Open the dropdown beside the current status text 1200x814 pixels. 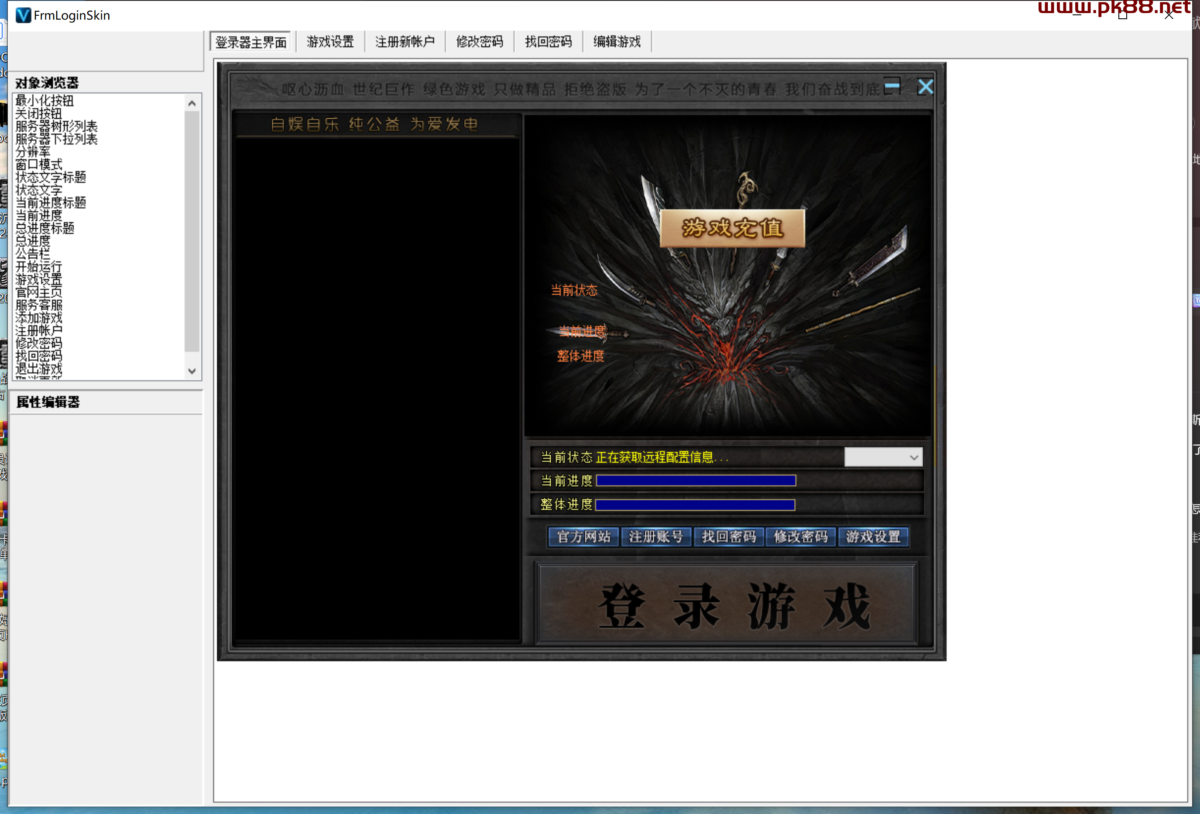883,457
